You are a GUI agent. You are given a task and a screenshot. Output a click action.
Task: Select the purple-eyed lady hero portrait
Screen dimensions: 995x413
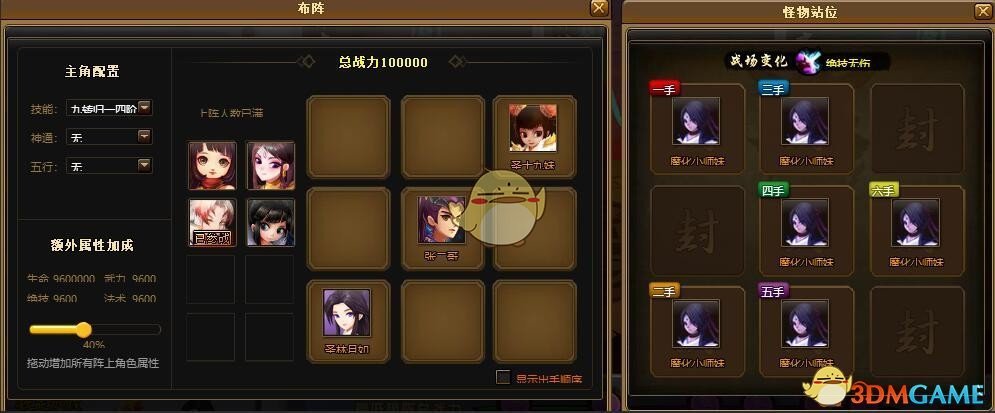pos(270,166)
